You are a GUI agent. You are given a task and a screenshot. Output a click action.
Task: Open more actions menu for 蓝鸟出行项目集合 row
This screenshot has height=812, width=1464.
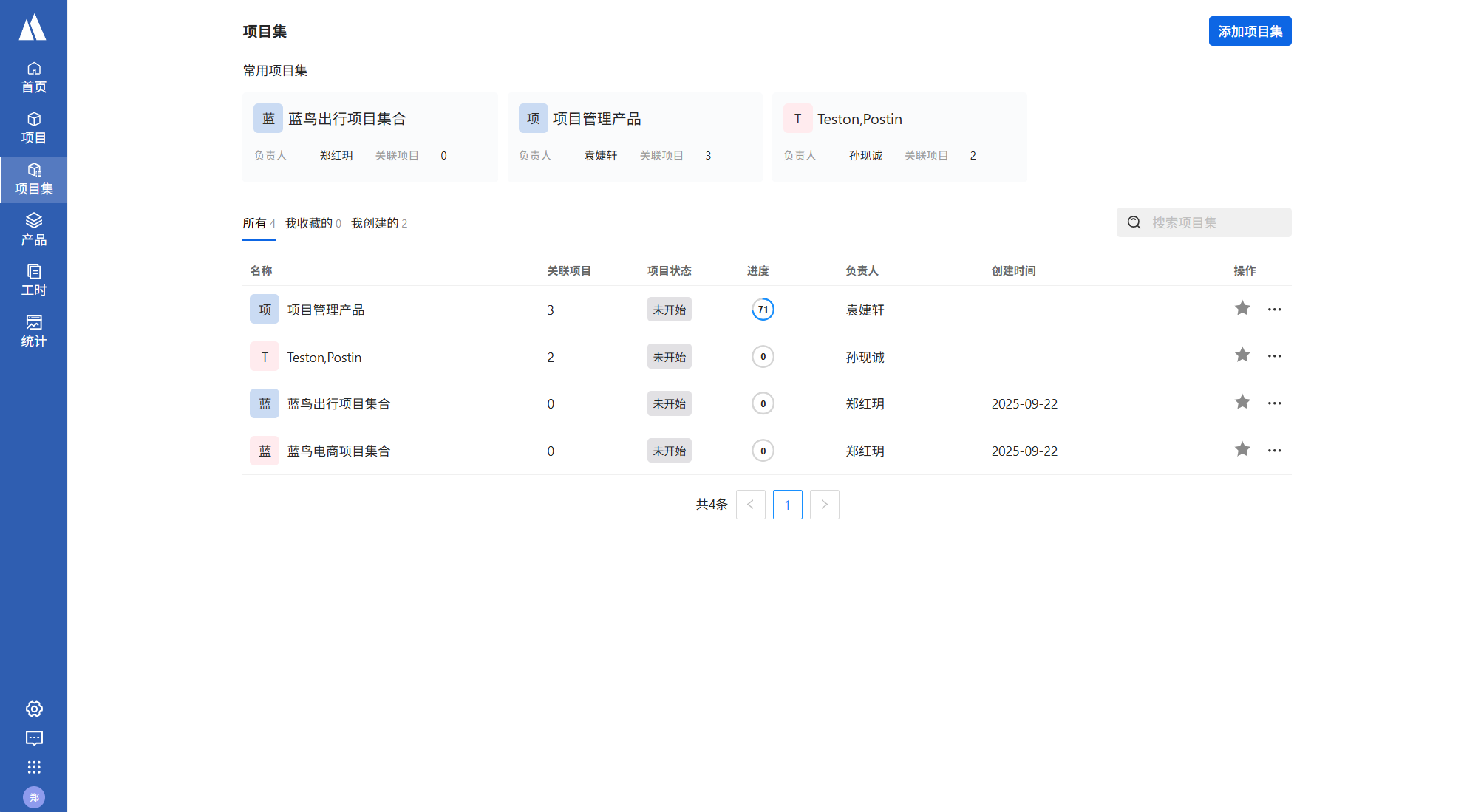pos(1274,403)
